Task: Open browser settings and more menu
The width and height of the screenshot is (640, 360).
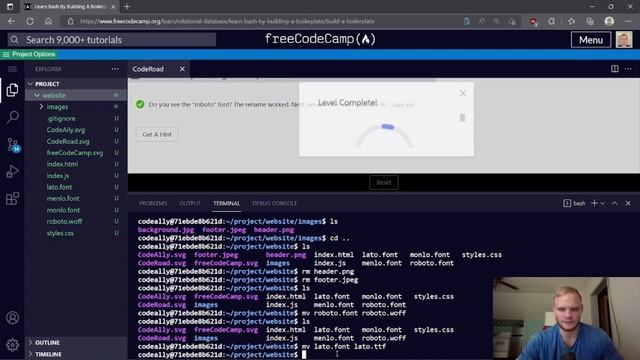Action: point(628,21)
